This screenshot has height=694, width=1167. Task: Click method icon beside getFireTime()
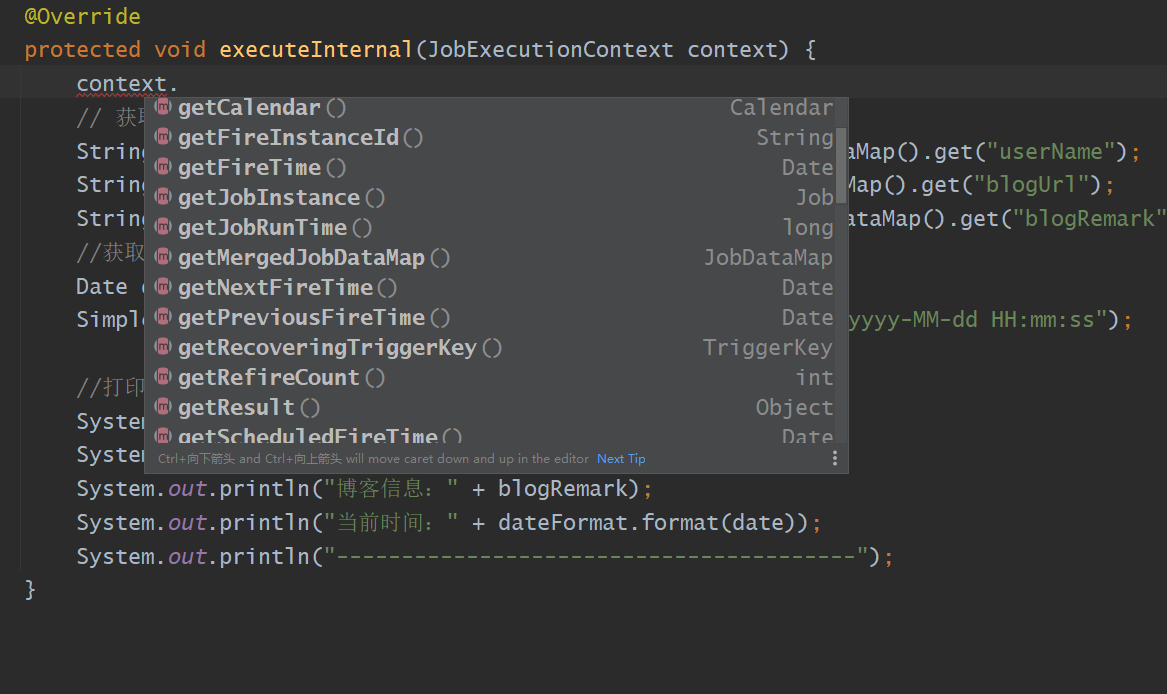(x=164, y=167)
